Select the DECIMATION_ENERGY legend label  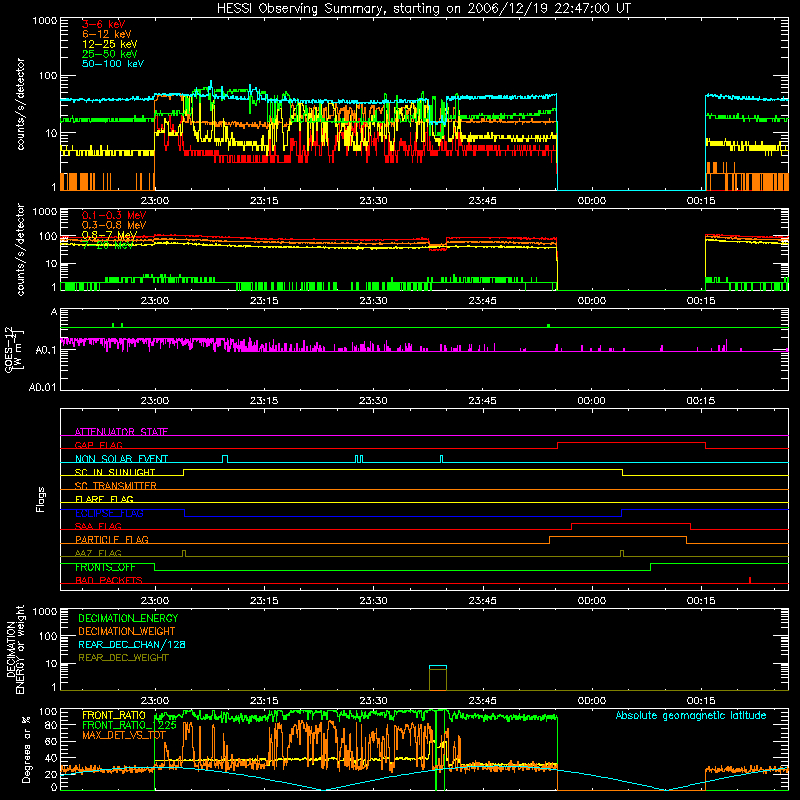pos(128,618)
